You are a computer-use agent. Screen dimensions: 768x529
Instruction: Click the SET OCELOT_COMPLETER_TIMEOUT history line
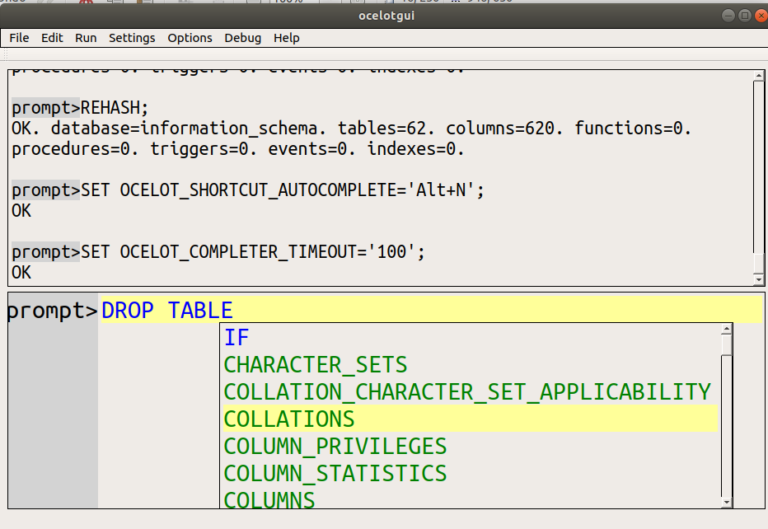click(218, 252)
